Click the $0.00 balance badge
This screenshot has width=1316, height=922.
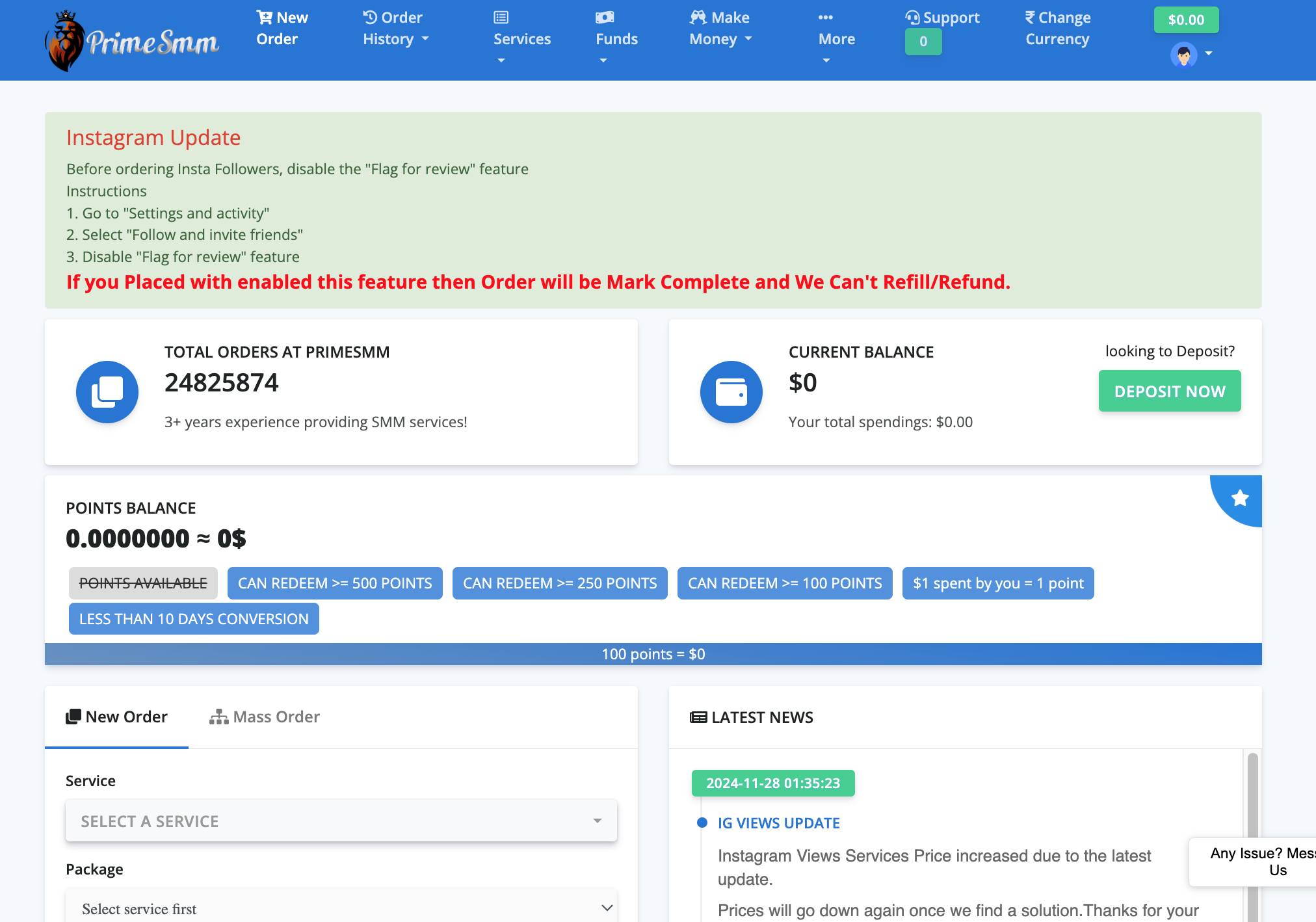[1186, 20]
